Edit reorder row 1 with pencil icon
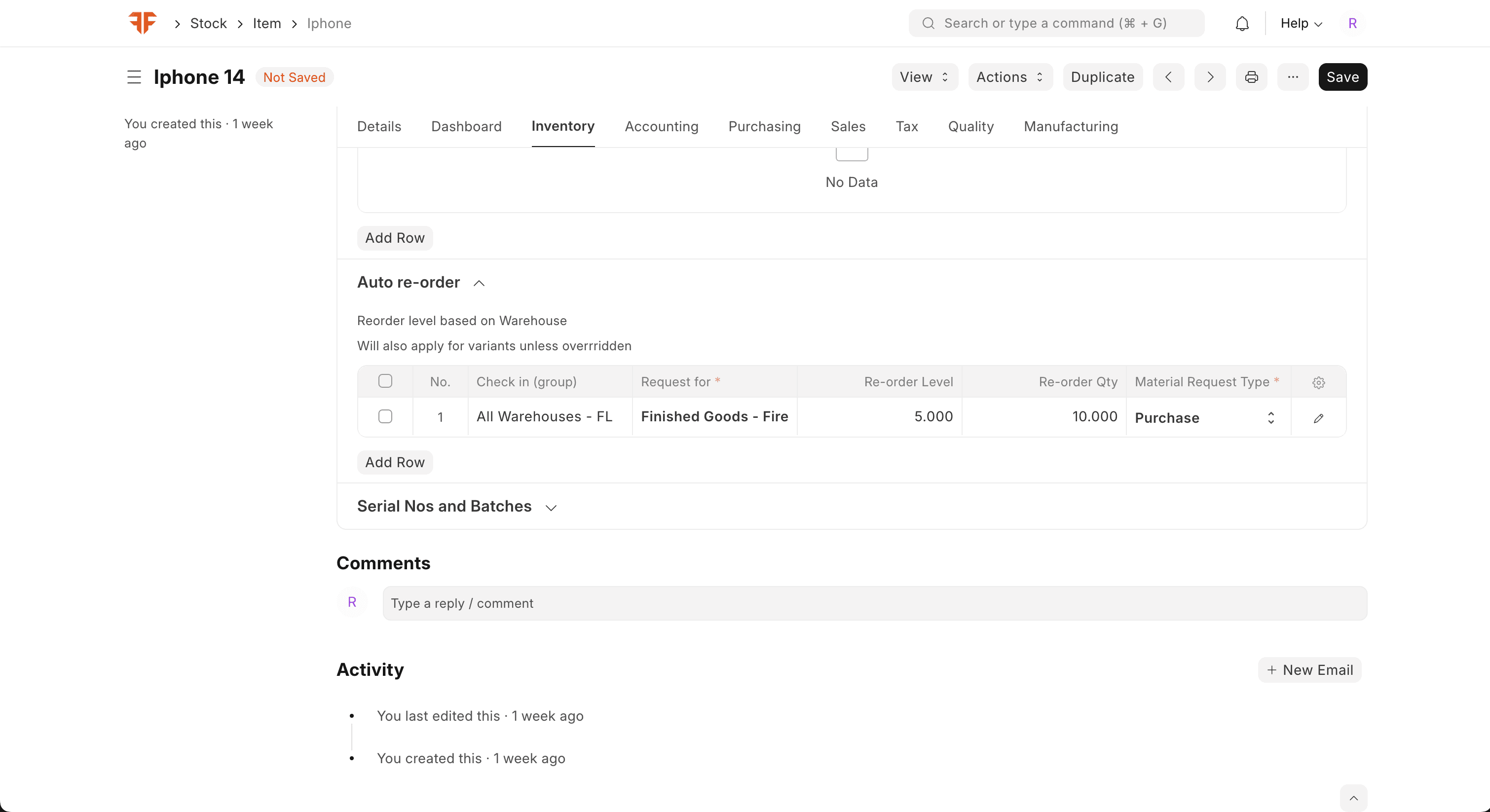This screenshot has height=812, width=1490. [1318, 418]
